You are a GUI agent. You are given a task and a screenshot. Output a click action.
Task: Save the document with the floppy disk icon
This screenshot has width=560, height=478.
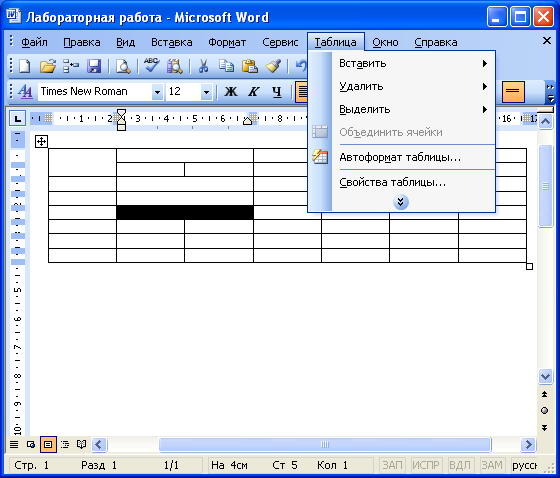(94, 66)
